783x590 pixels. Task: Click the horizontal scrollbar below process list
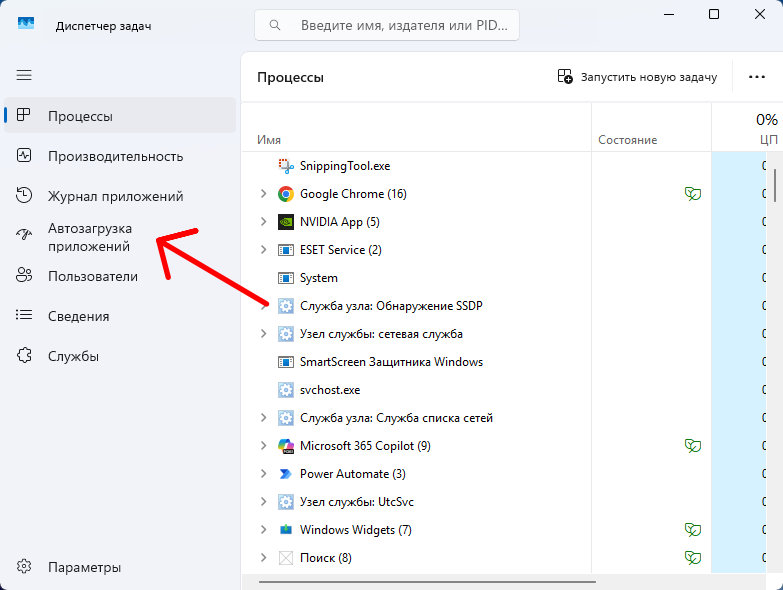pos(427,582)
